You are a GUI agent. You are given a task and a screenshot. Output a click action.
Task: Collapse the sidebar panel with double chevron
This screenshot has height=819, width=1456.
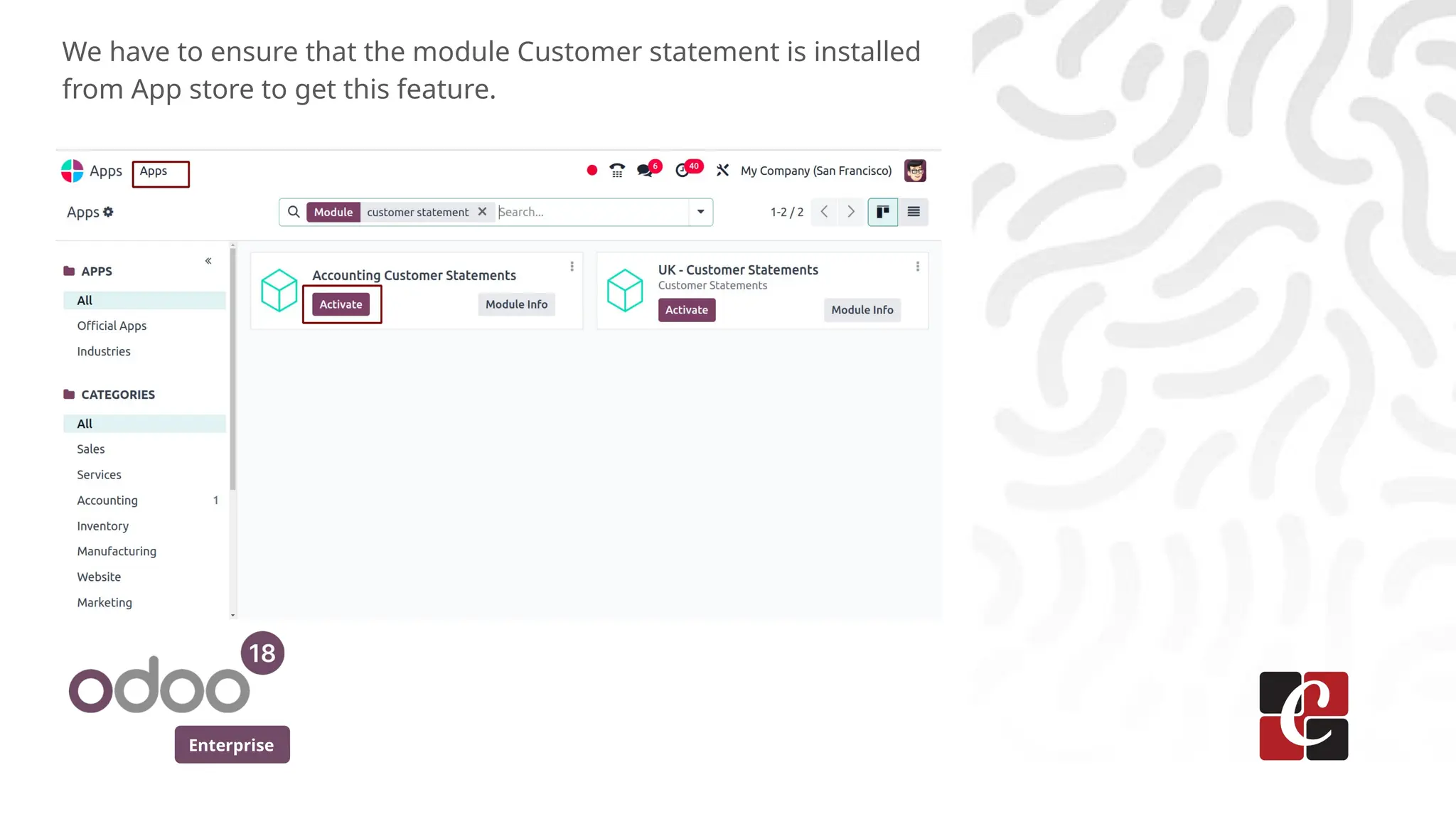tap(208, 261)
